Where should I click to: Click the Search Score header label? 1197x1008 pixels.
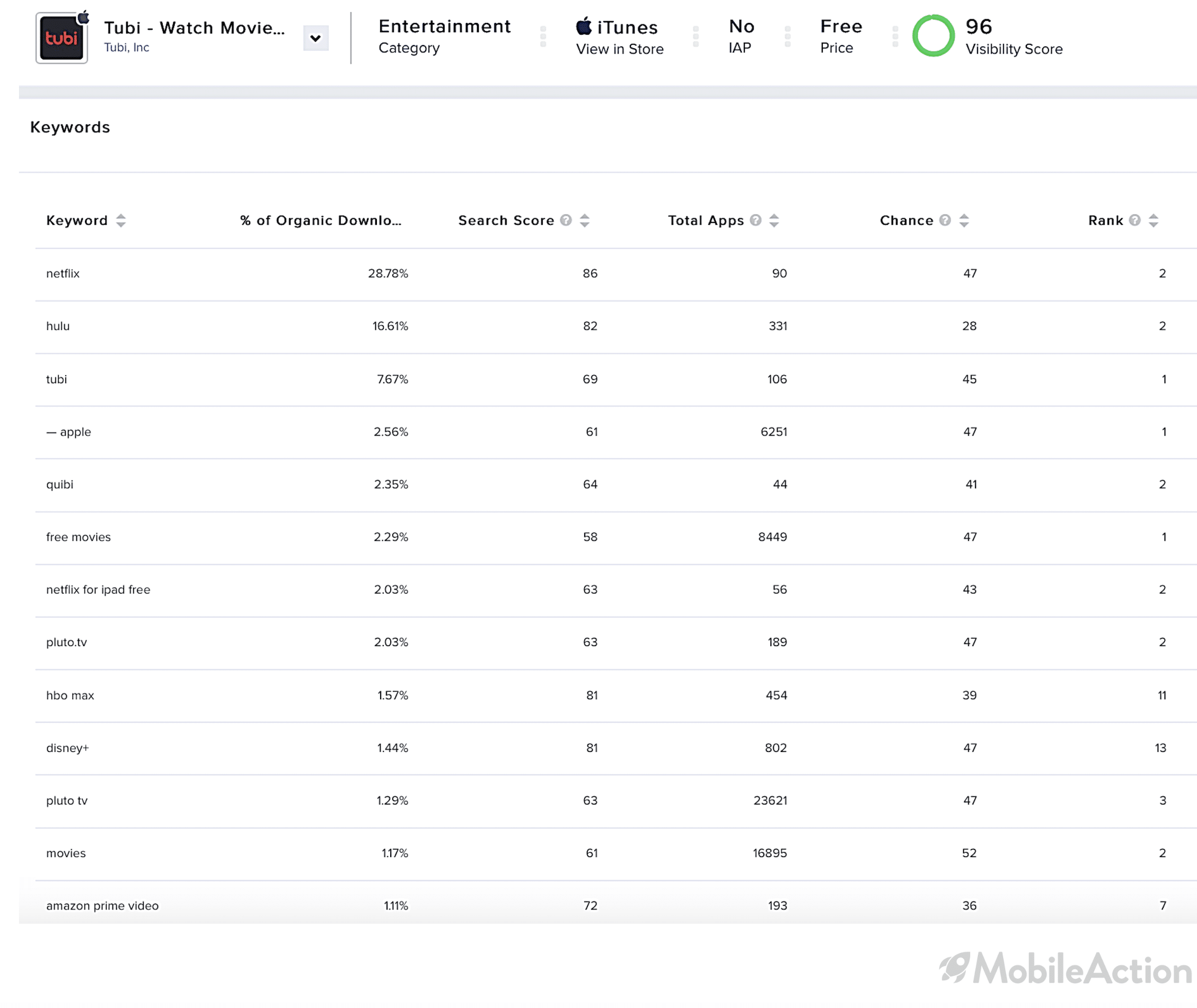click(506, 220)
